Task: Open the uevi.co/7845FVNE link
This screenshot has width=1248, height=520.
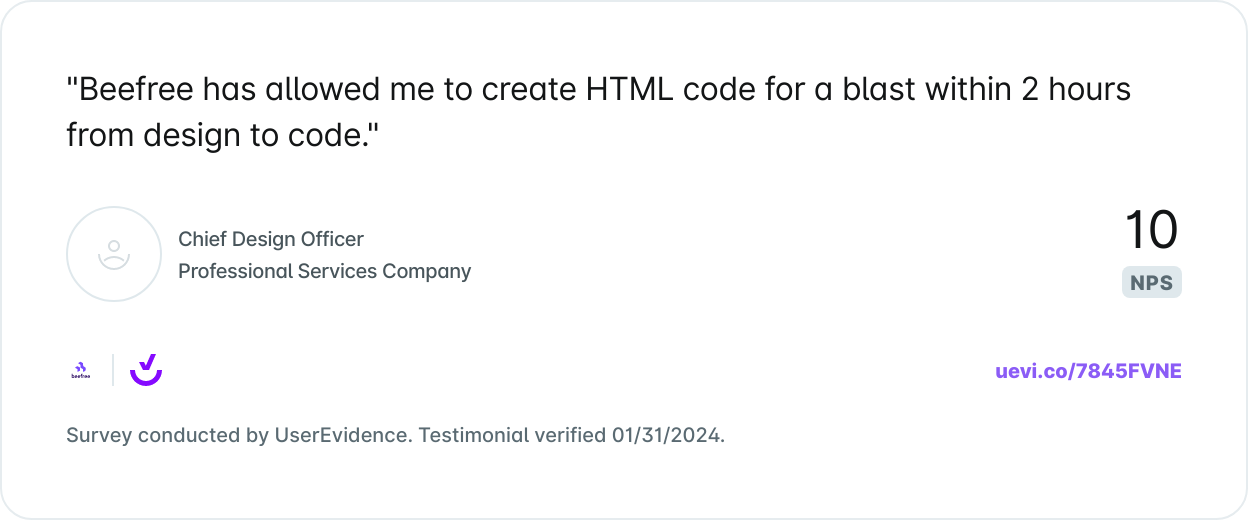Action: click(x=1088, y=371)
